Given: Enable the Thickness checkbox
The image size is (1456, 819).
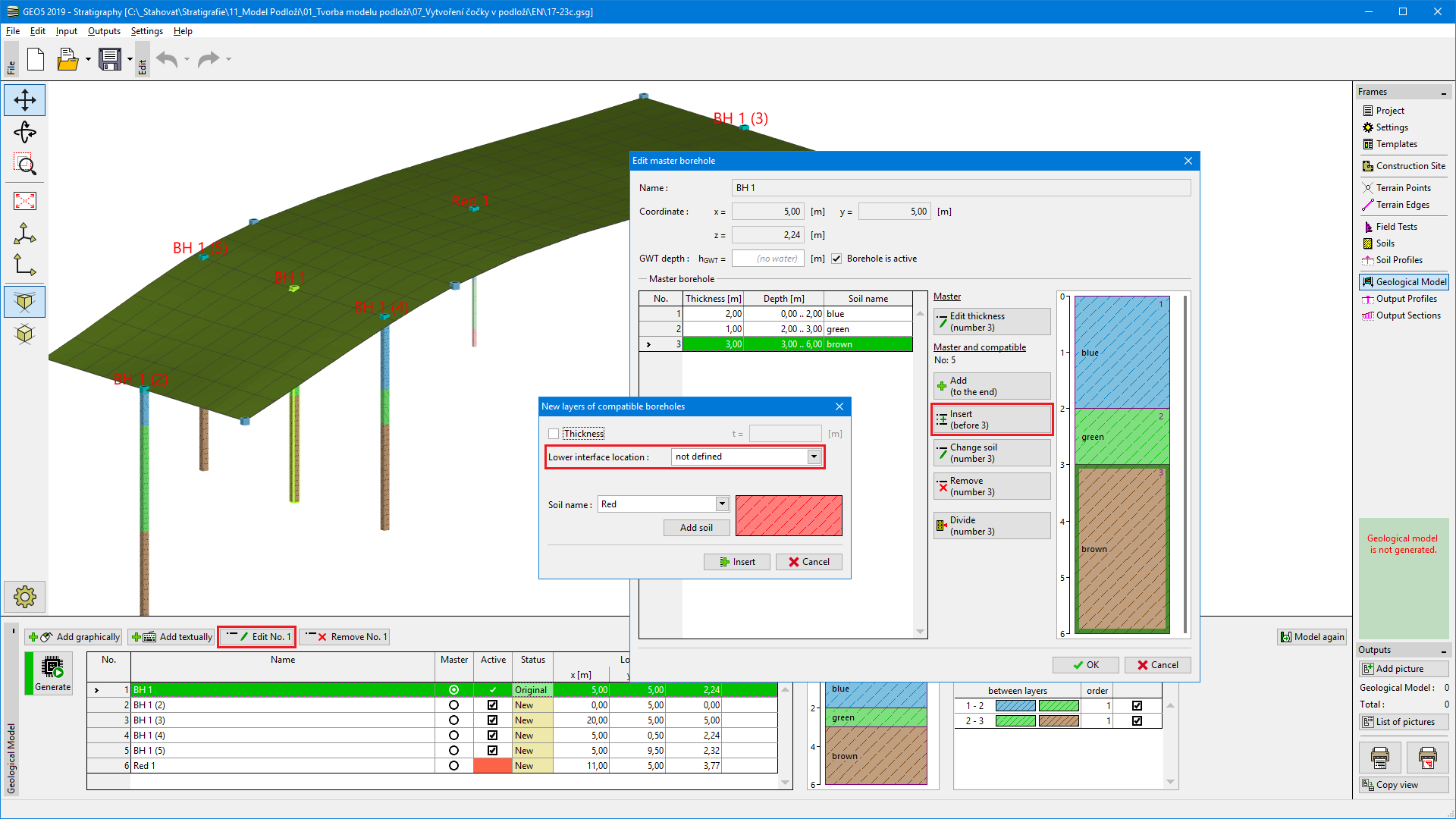Looking at the screenshot, I should click(554, 434).
